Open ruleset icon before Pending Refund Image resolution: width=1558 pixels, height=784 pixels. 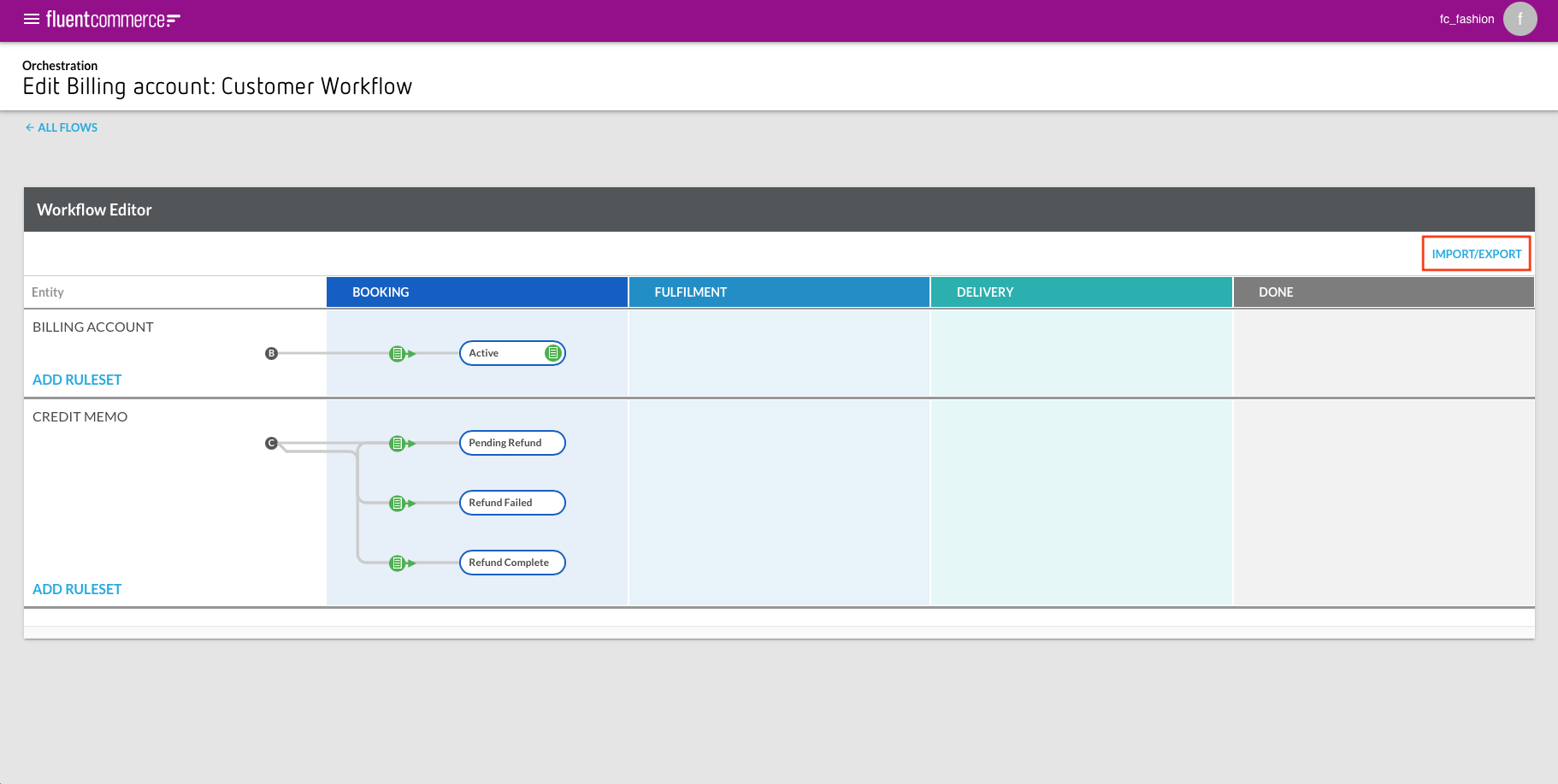[397, 443]
